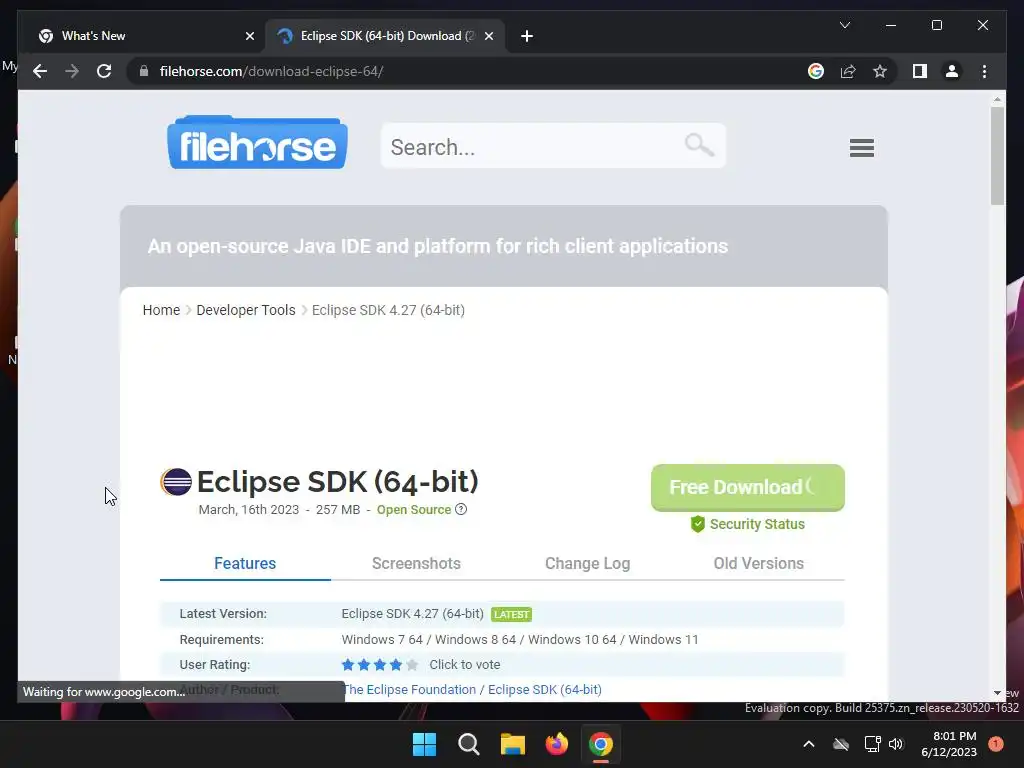The image size is (1024, 768).
Task: Open Chrome's three-dot menu
Action: pos(984,71)
